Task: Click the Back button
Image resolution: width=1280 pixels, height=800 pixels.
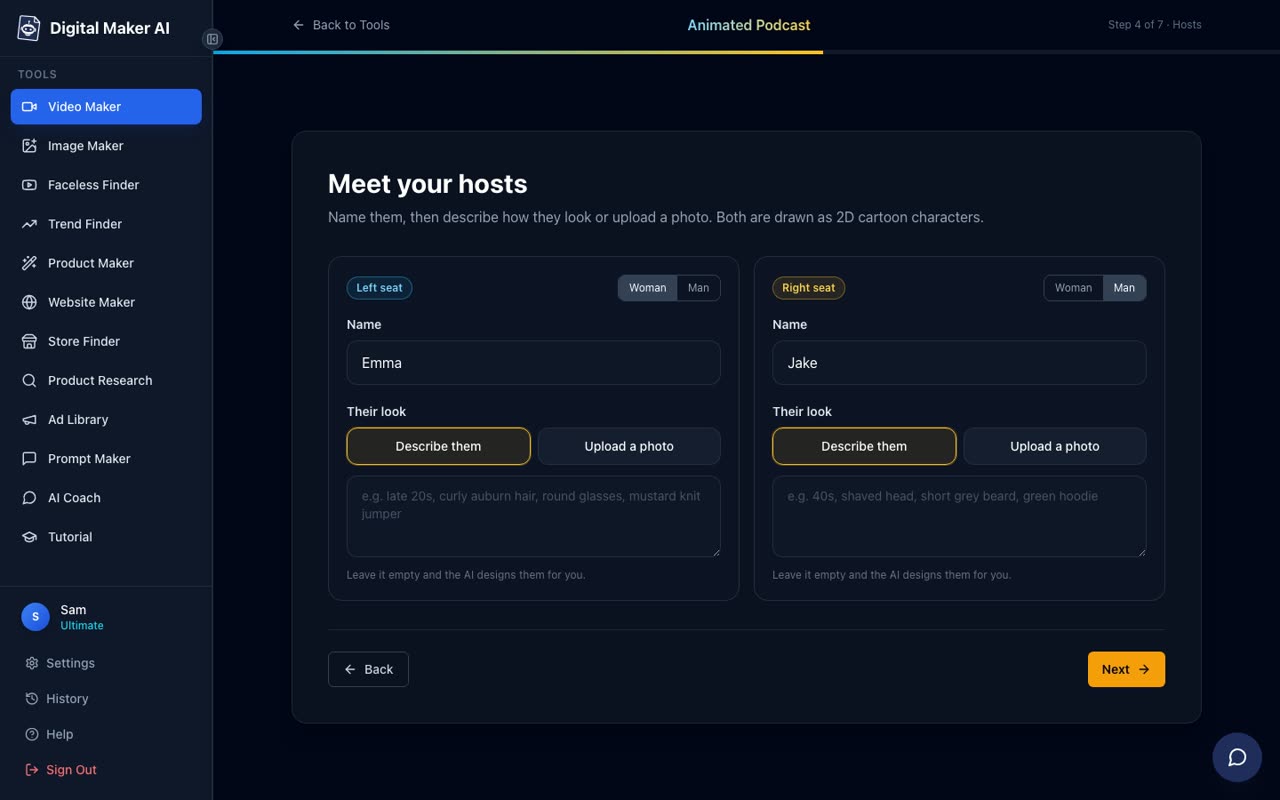Action: (x=368, y=669)
